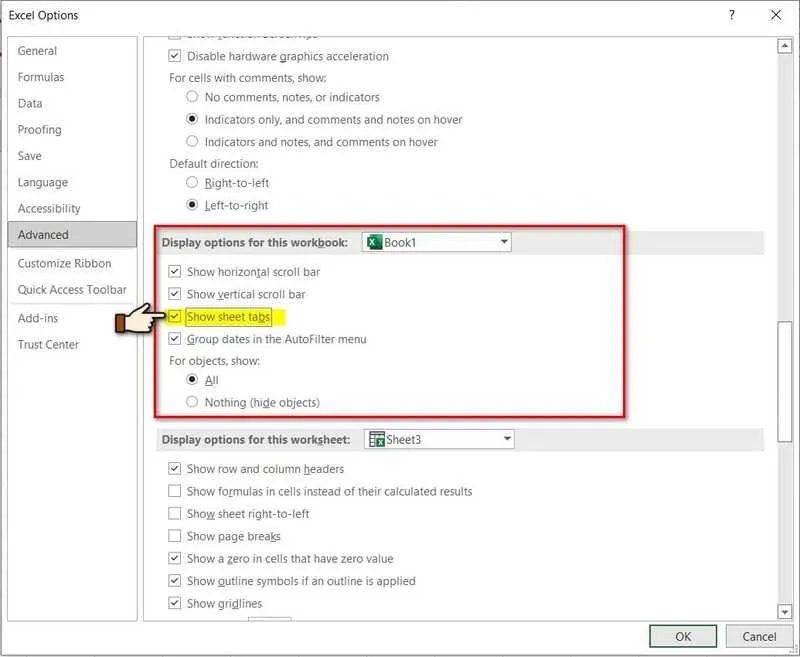The height and width of the screenshot is (657, 800).
Task: Click the worksheet icon beside Sheet3
Action: click(379, 438)
